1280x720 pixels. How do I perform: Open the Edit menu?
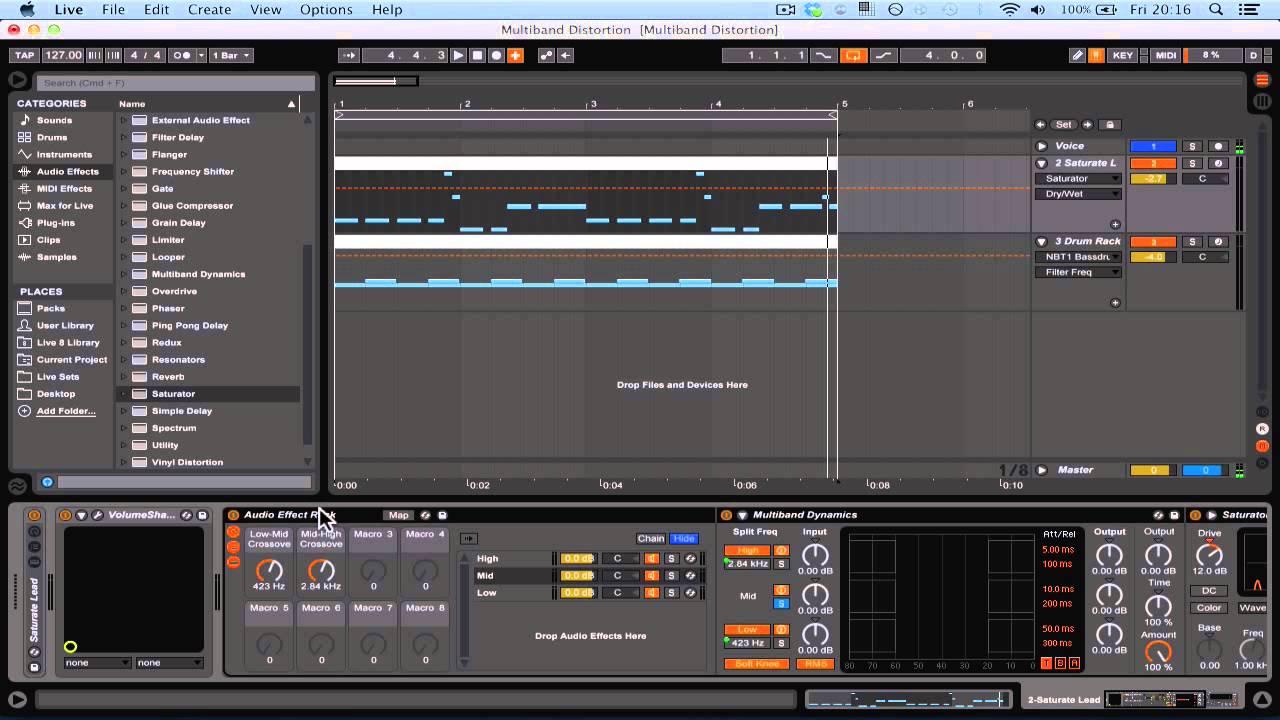[x=156, y=9]
